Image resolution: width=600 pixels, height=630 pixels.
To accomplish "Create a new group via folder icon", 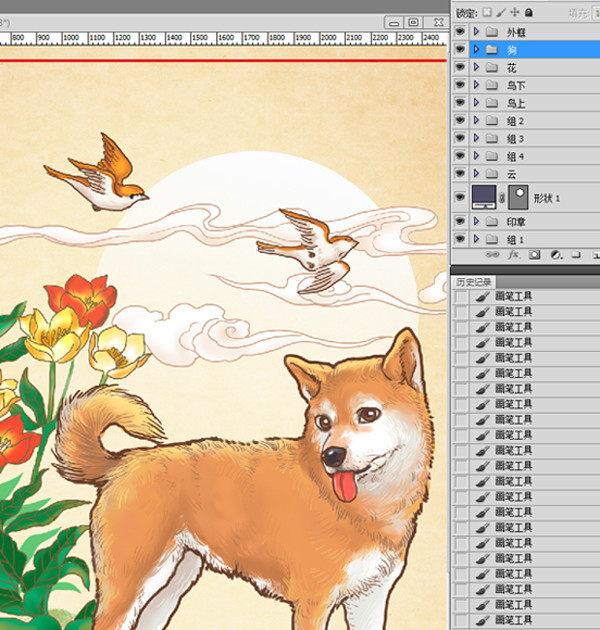I will click(576, 255).
